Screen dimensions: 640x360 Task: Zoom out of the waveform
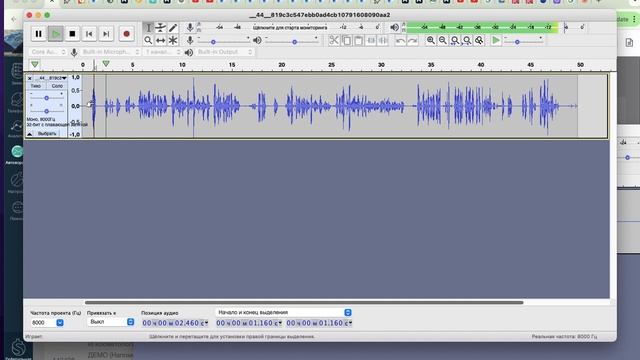[442, 40]
